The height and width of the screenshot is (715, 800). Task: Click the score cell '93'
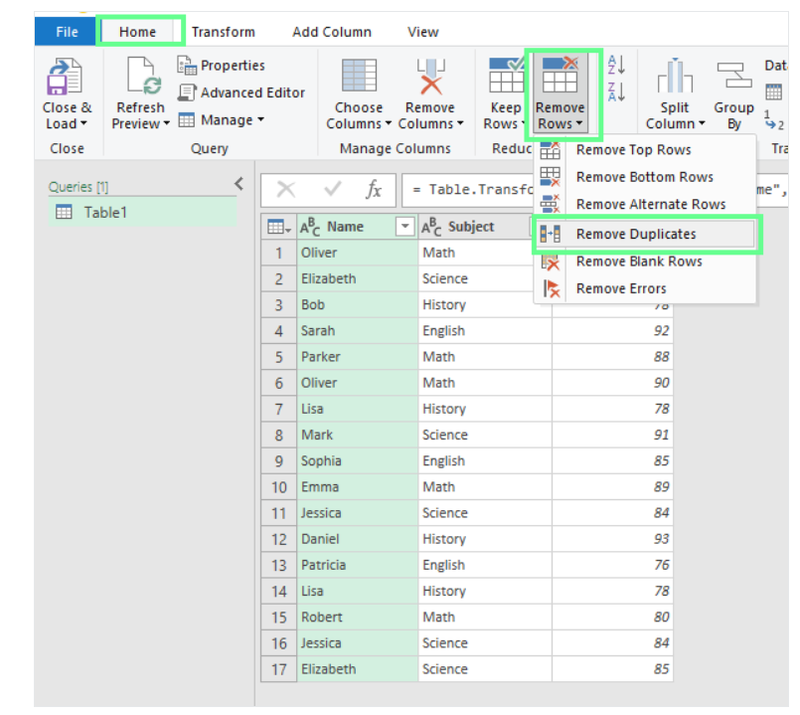(x=612, y=539)
